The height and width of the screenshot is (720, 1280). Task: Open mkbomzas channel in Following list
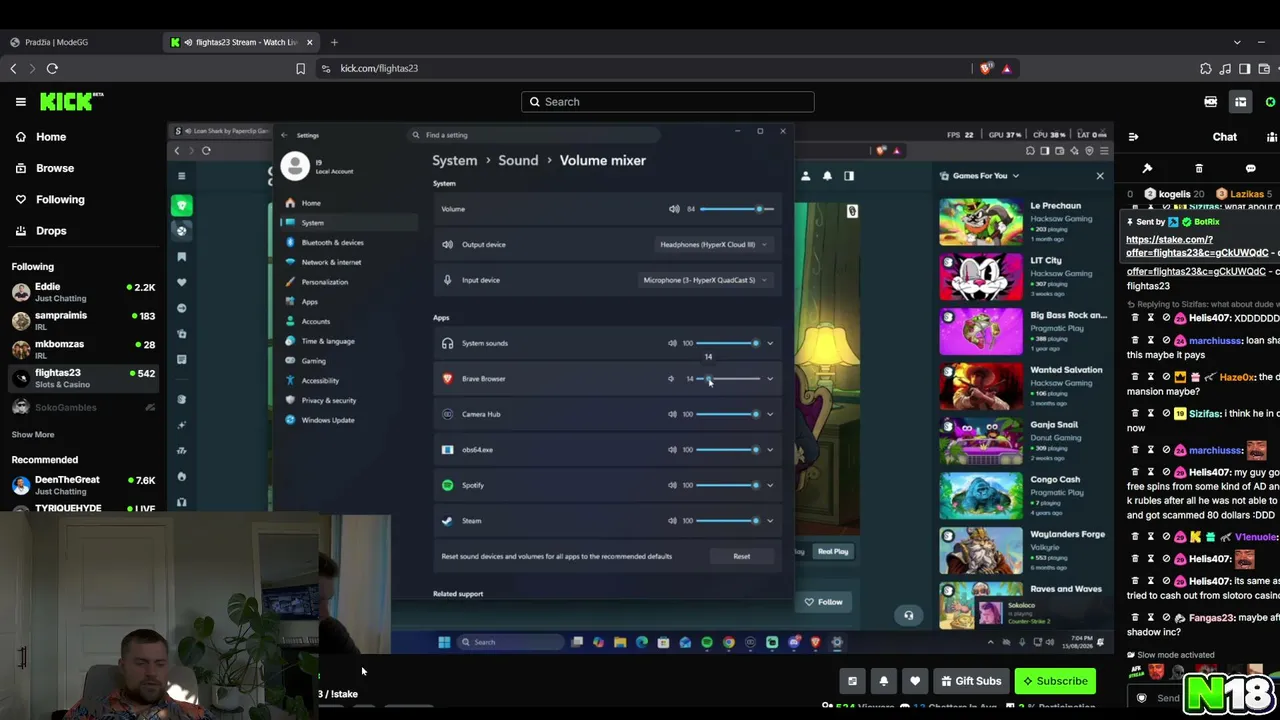[83, 349]
